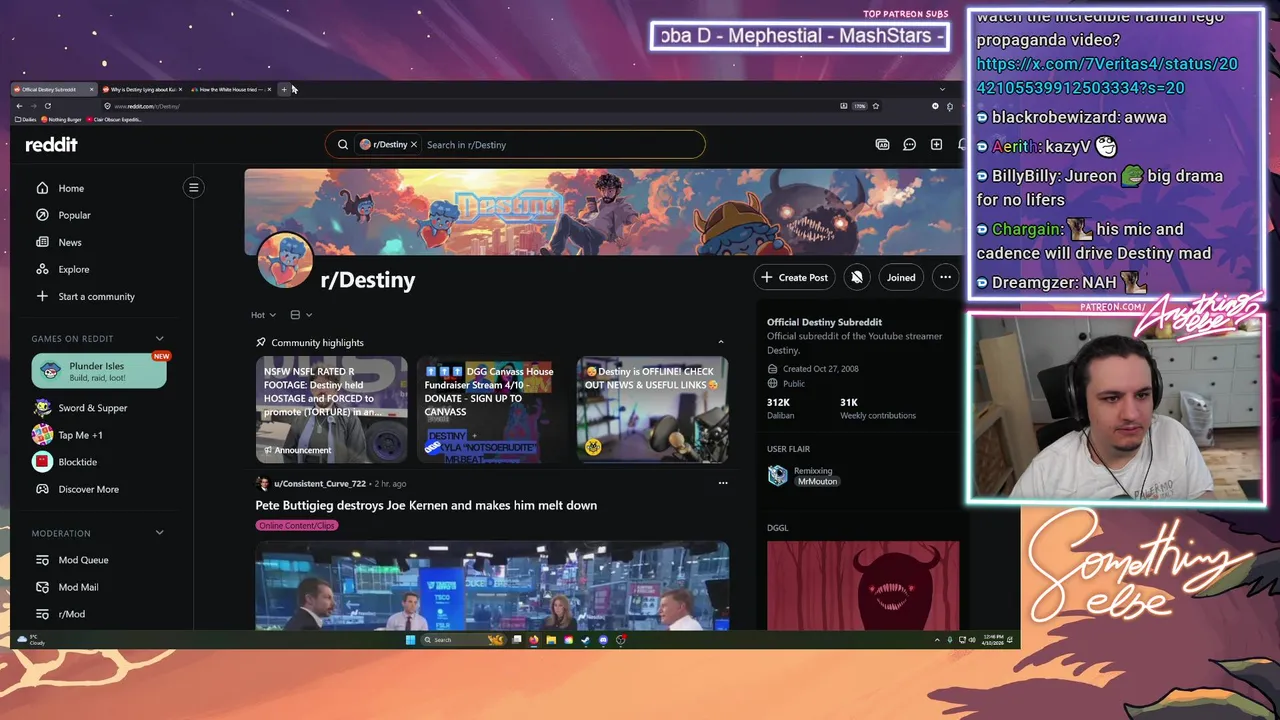Open the Reddit chat bubble icon
1280x720 pixels.
point(909,144)
